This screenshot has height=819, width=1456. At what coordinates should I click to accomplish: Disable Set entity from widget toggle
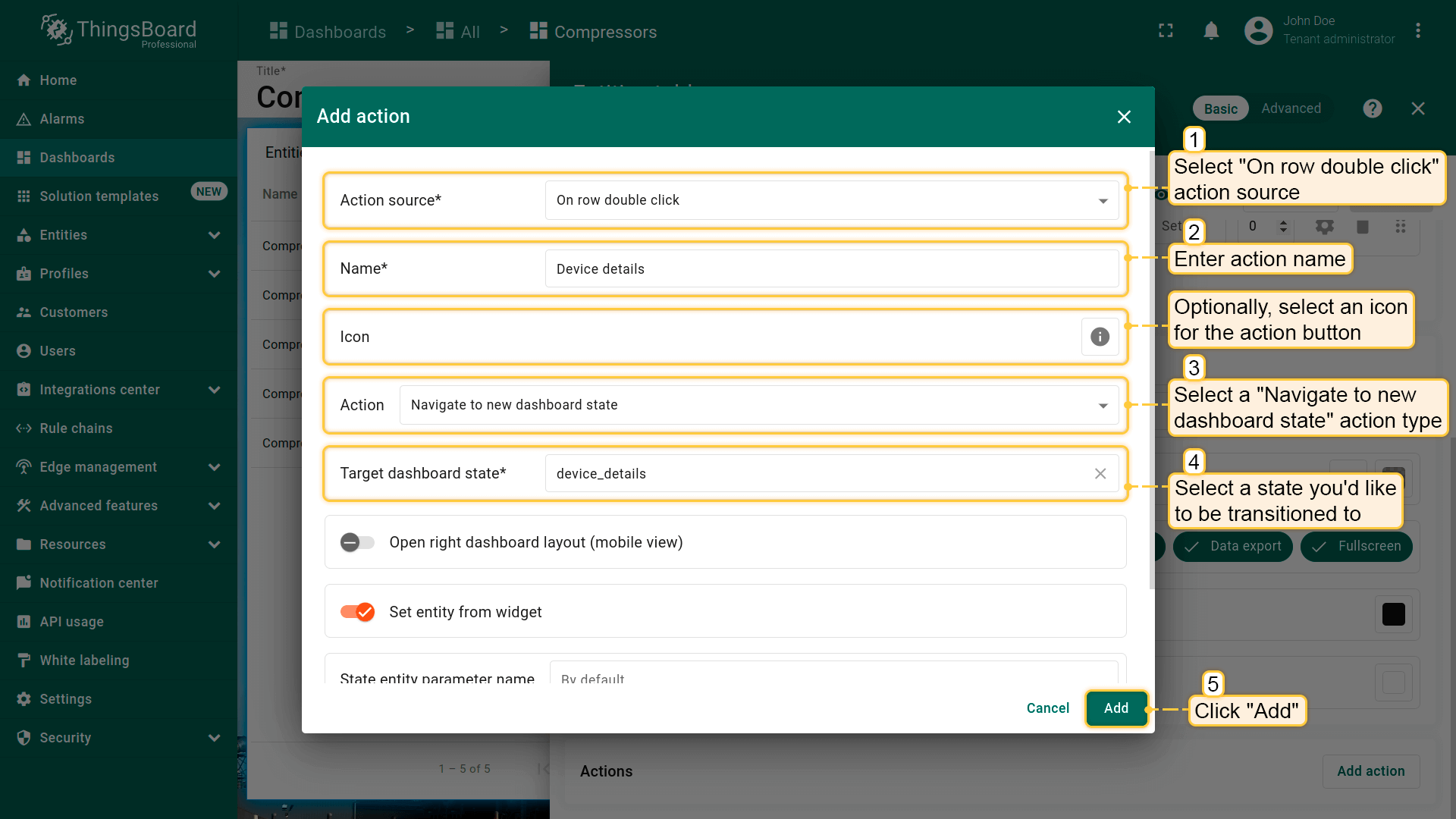pyautogui.click(x=357, y=612)
